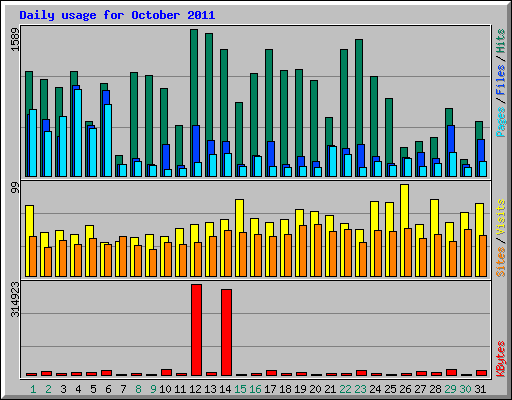Image resolution: width=512 pixels, height=400 pixels.
Task: Click day 21 on the x-axis
Action: (x=330, y=389)
